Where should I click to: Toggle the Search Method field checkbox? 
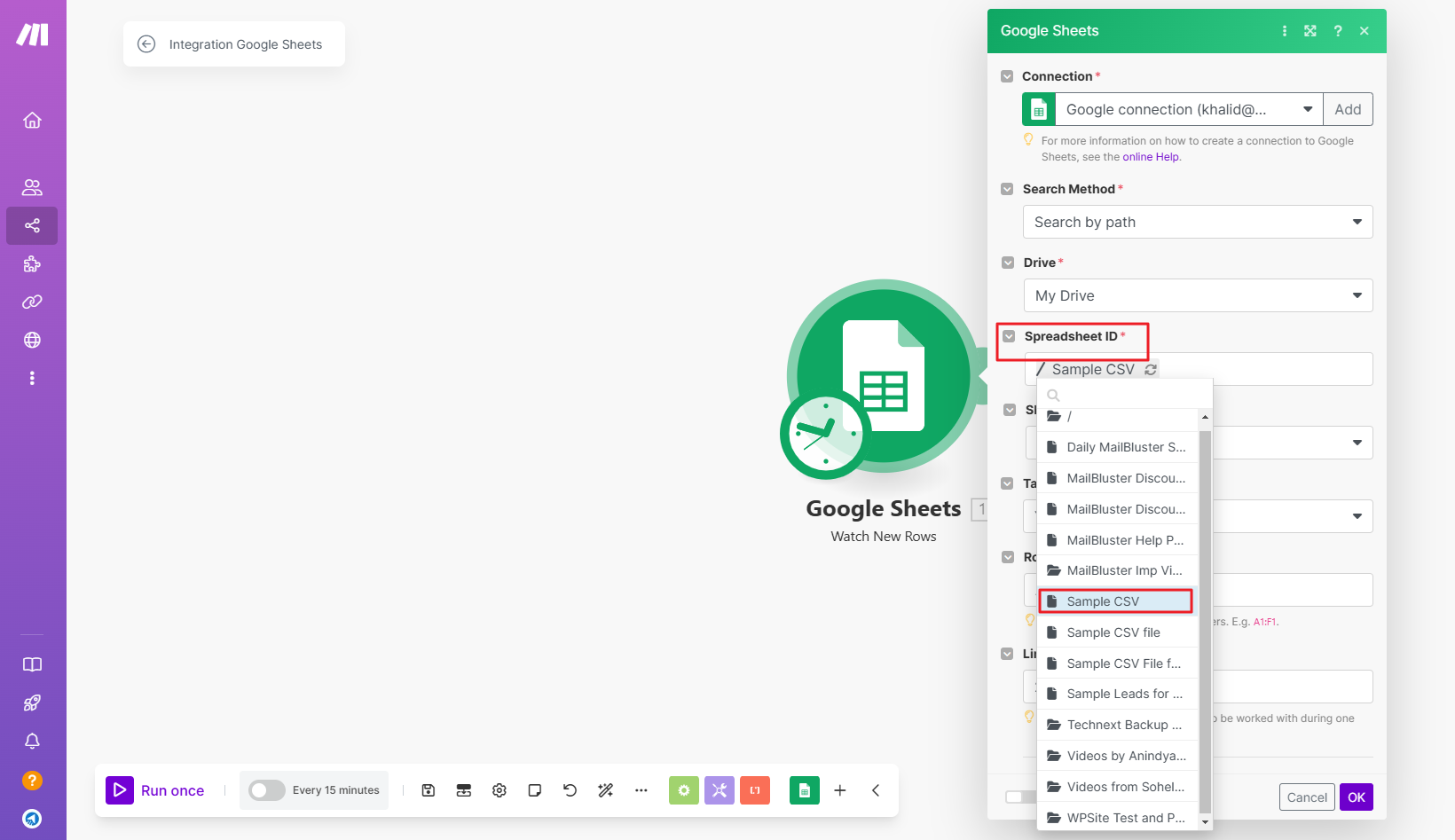pos(1007,189)
